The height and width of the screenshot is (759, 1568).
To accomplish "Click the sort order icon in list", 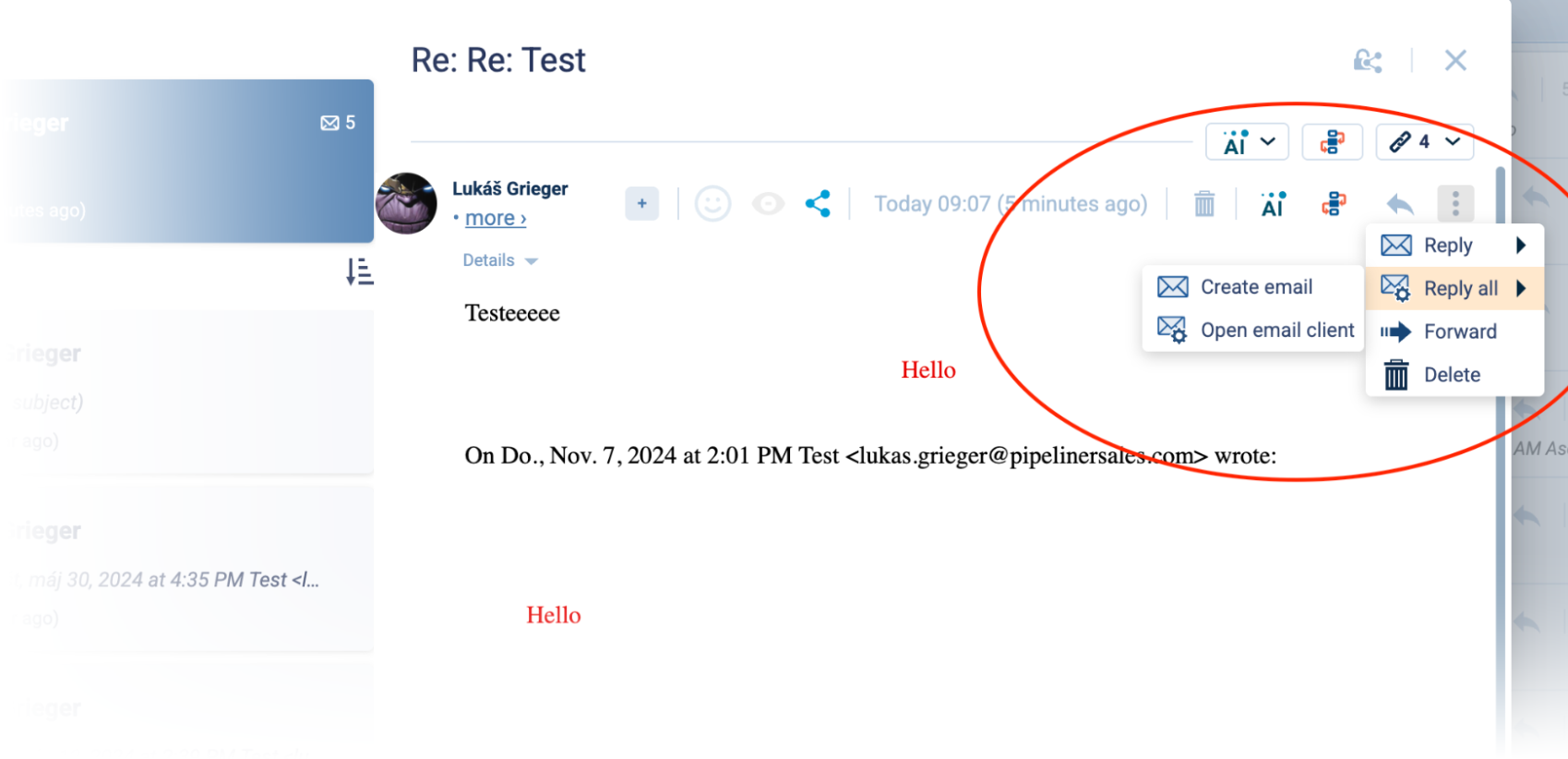I will pyautogui.click(x=359, y=271).
